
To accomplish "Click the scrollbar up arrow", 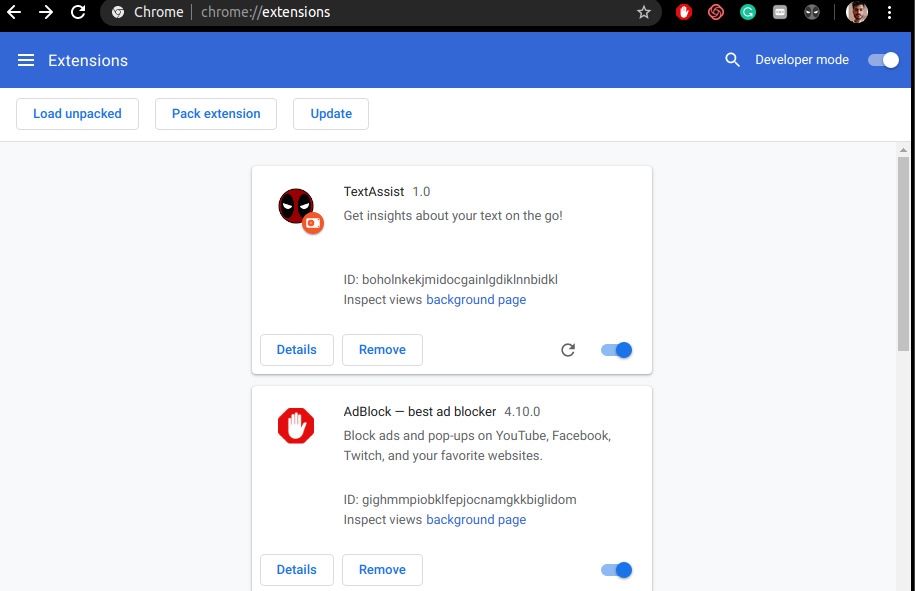I will pyautogui.click(x=903, y=150).
